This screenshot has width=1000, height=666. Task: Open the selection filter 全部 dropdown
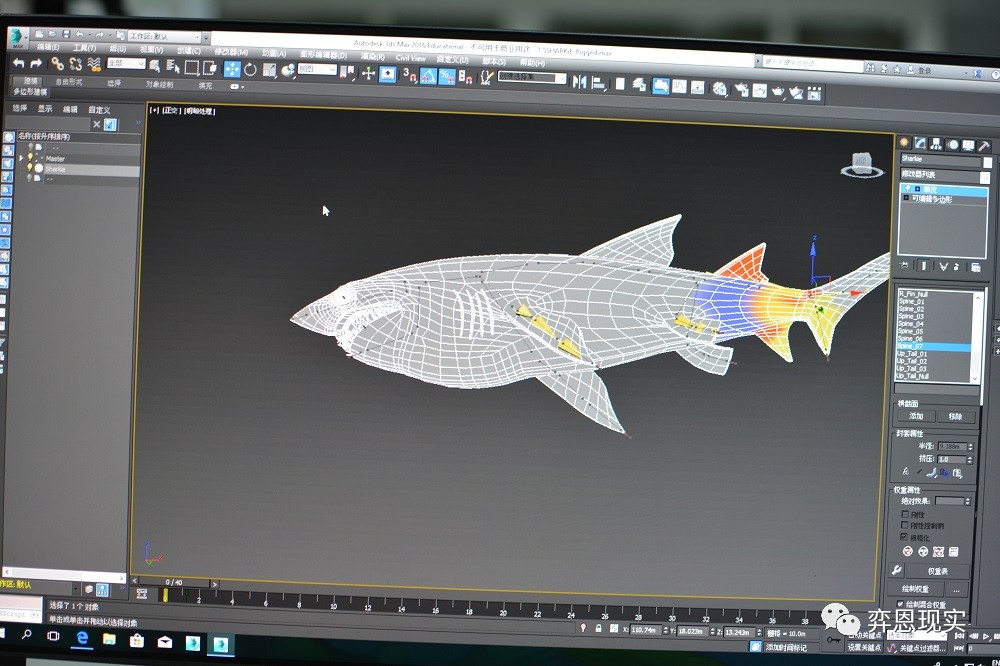point(126,63)
